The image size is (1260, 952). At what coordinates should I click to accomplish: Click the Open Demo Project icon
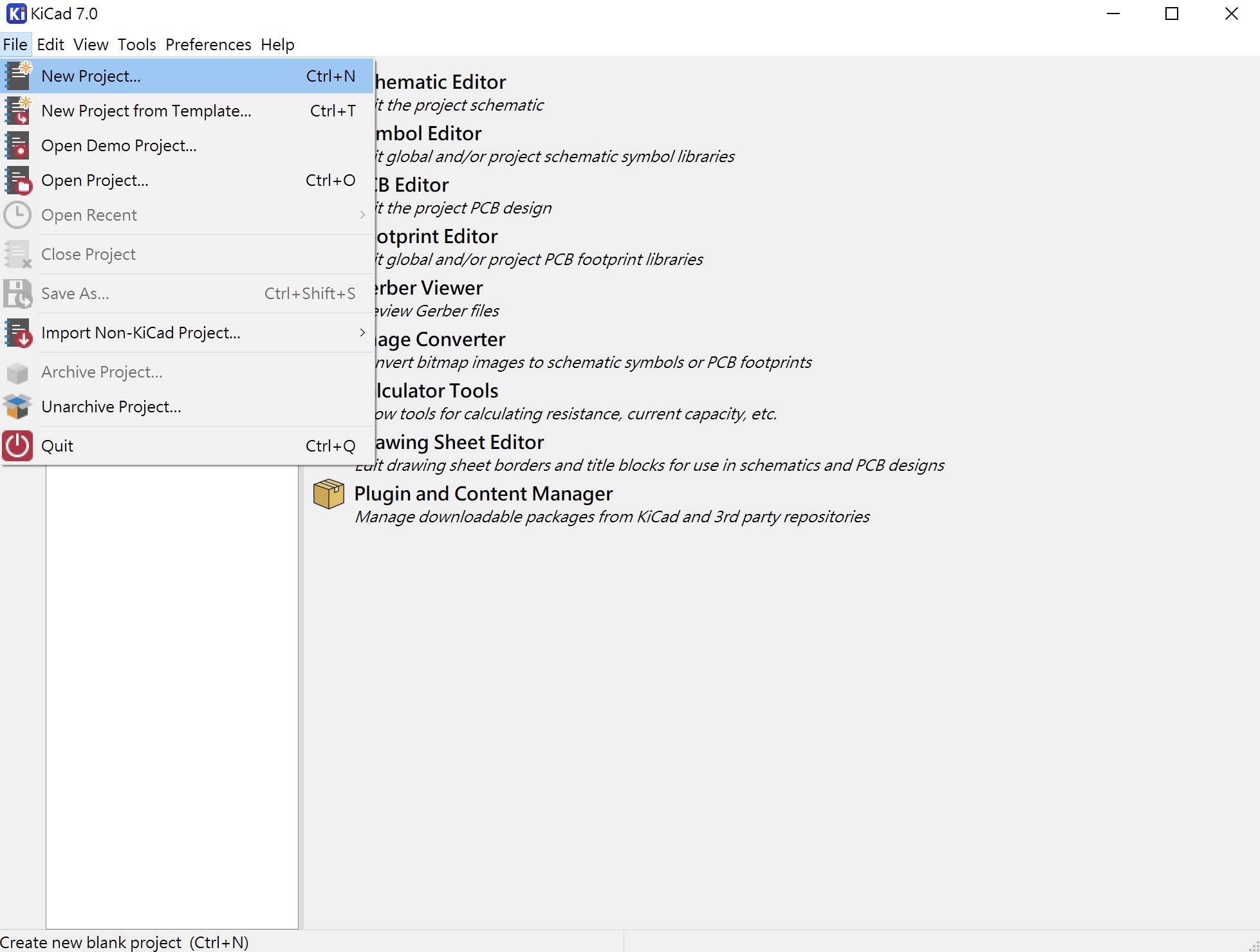coord(18,145)
